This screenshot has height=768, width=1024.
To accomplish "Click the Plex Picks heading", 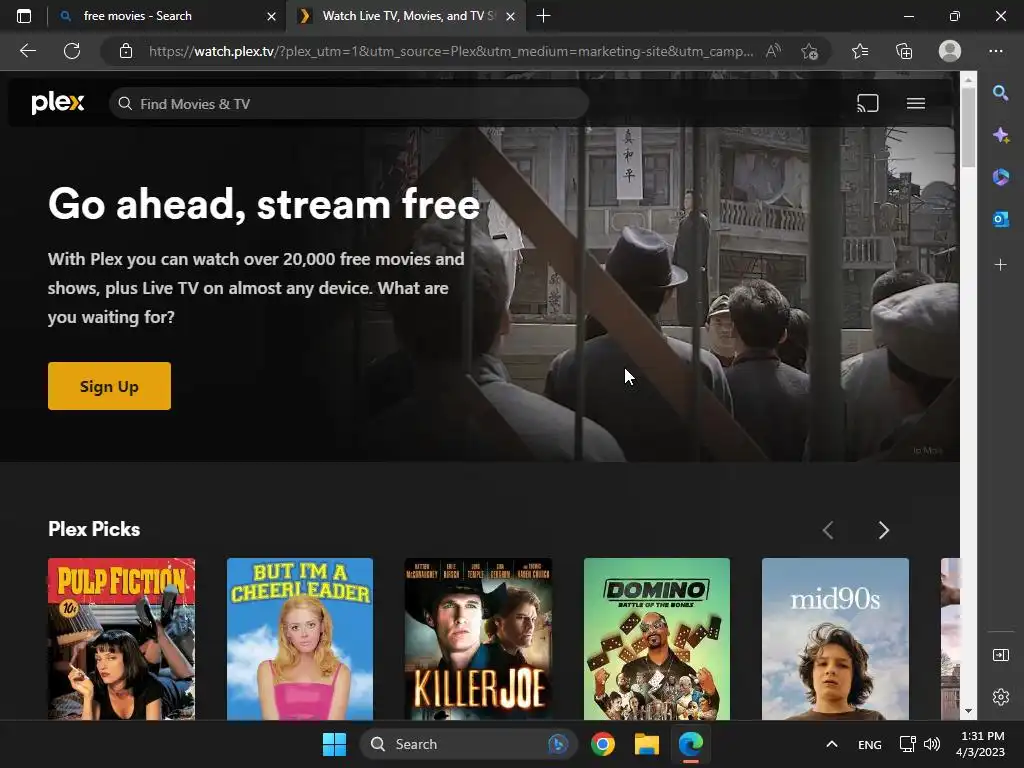I will (x=94, y=529).
